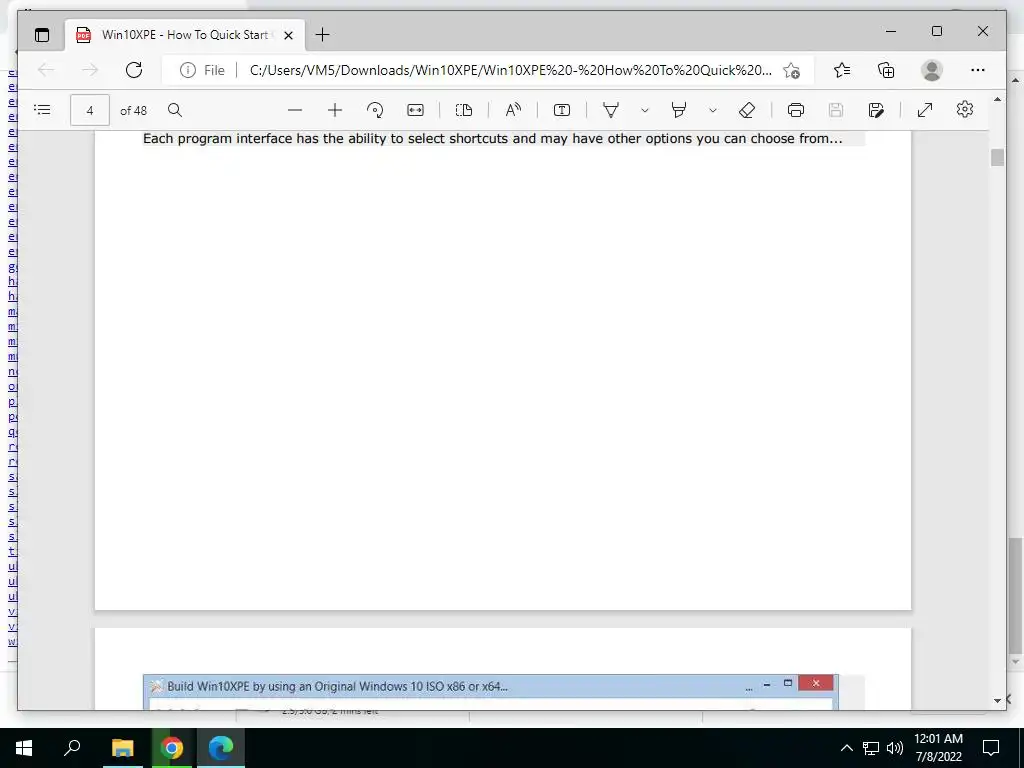Switch to the Win10XPE How To Quick Start tab
This screenshot has width=1024, height=768.
[185, 35]
